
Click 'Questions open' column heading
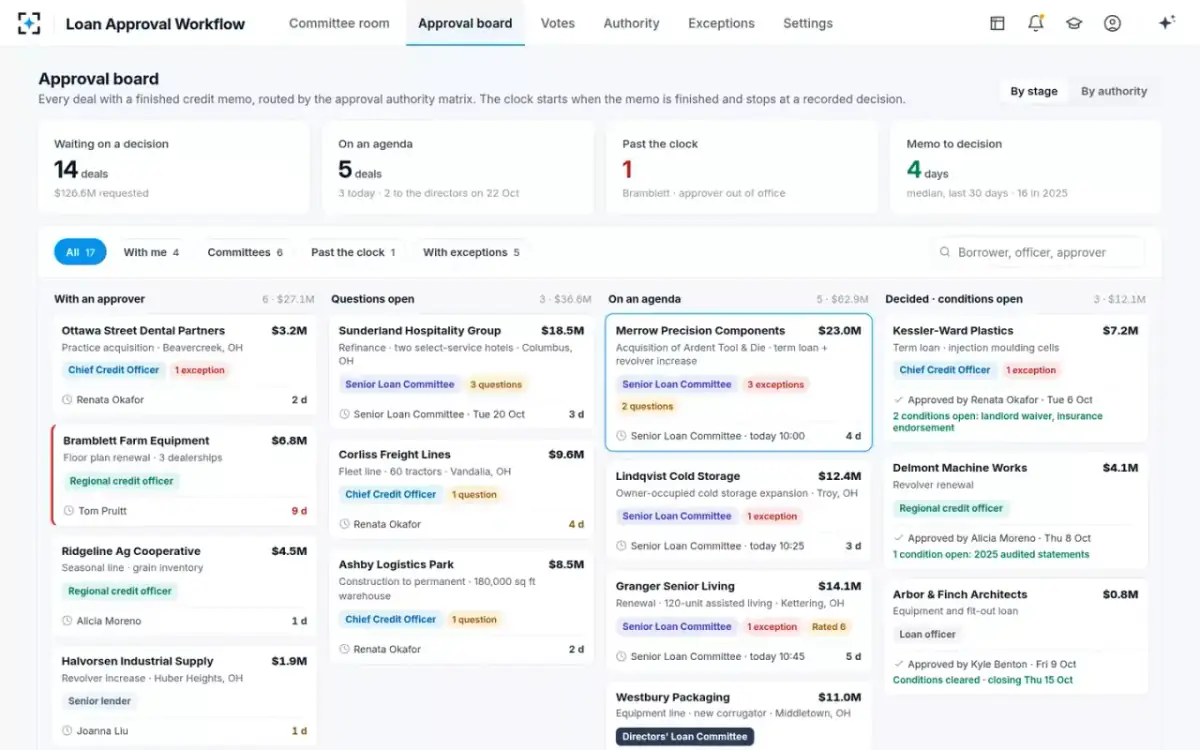coord(372,299)
